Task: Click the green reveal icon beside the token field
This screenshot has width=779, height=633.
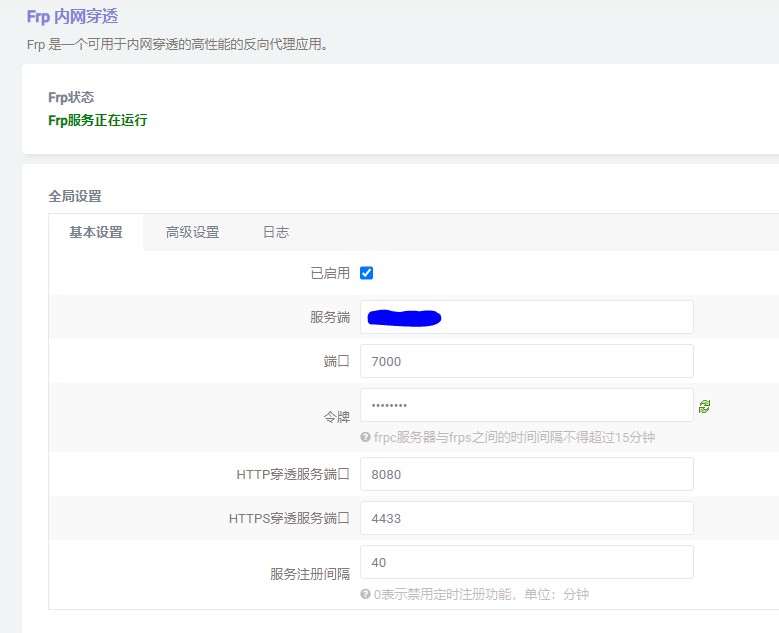Action: click(705, 406)
